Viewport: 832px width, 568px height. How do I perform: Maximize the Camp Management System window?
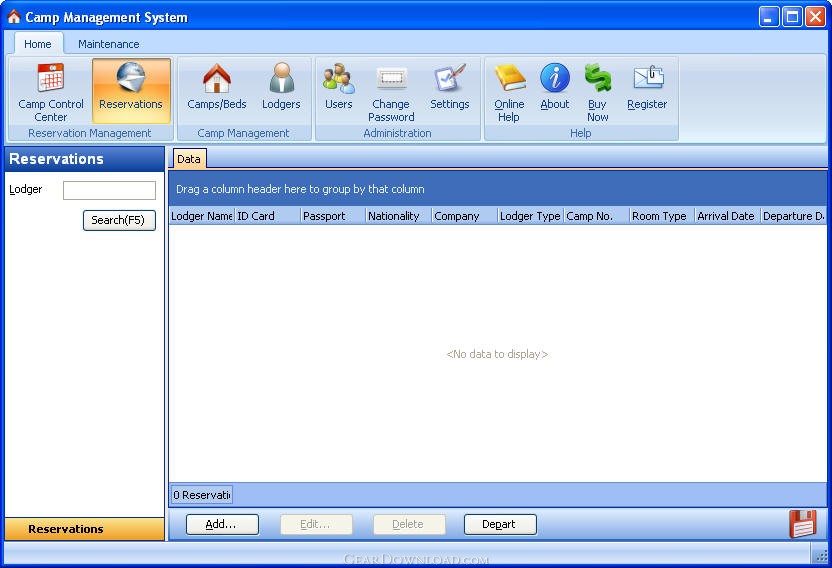pyautogui.click(x=792, y=17)
